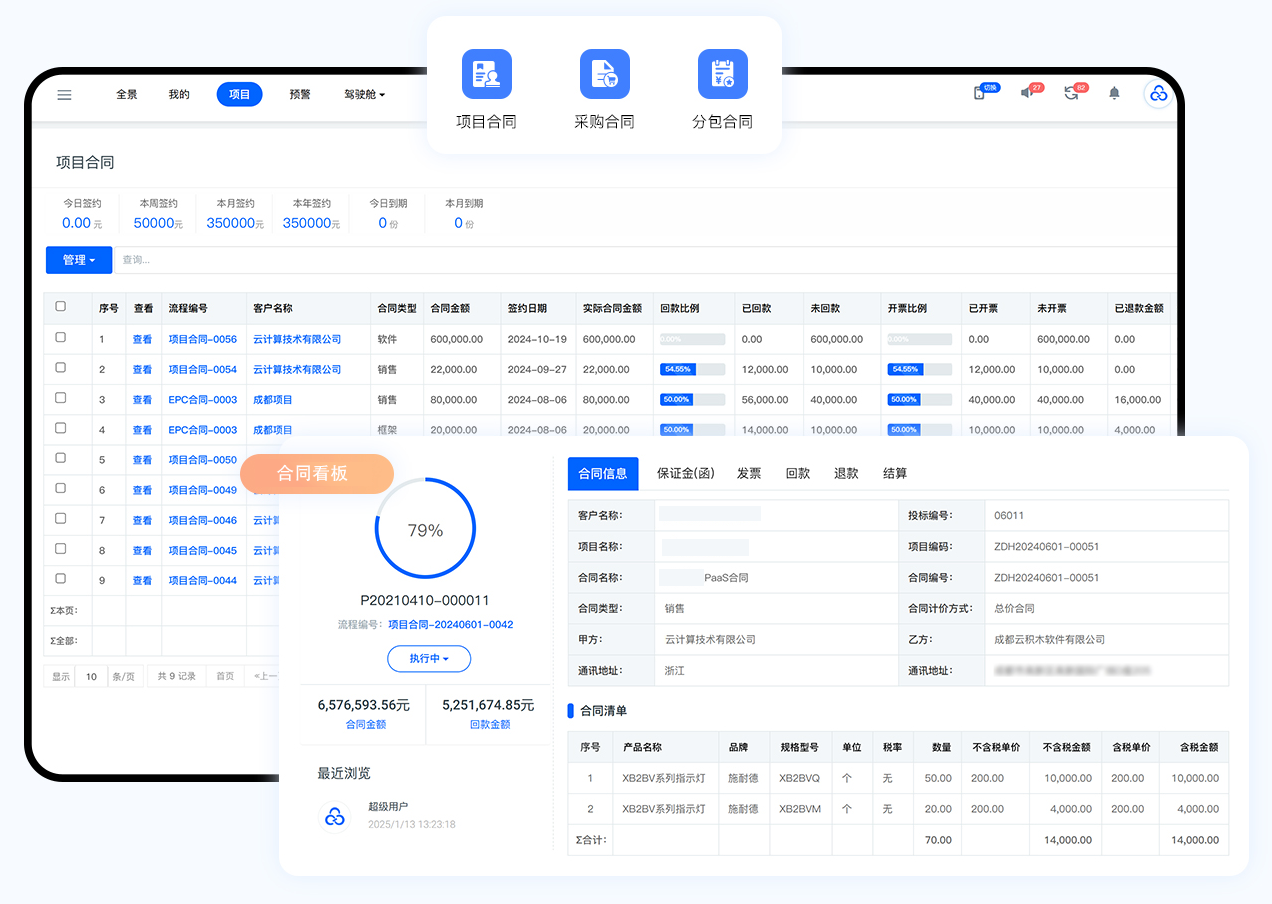Click the refresh icon with 82 badge
Viewport: 1272px width, 904px height.
(x=1071, y=93)
